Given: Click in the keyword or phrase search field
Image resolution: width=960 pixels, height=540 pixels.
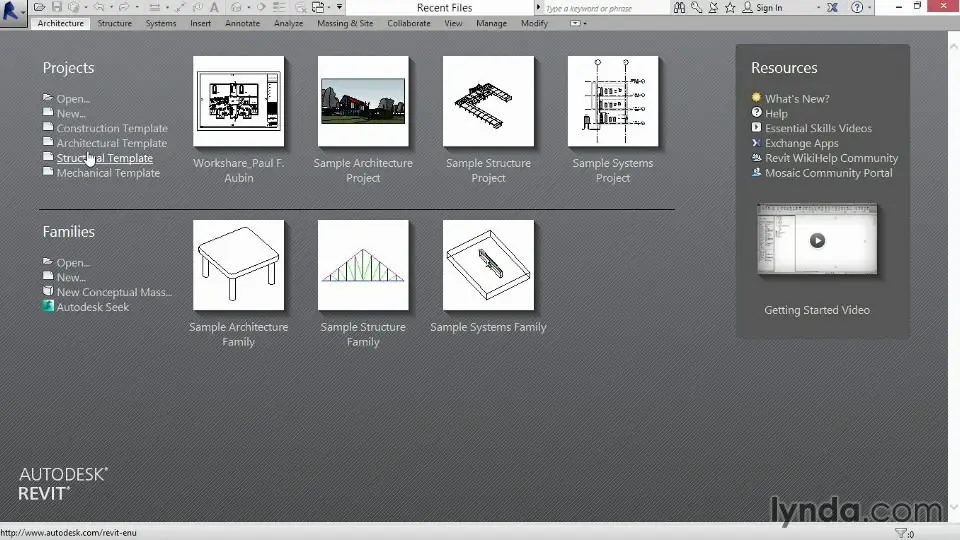Looking at the screenshot, I should [606, 8].
